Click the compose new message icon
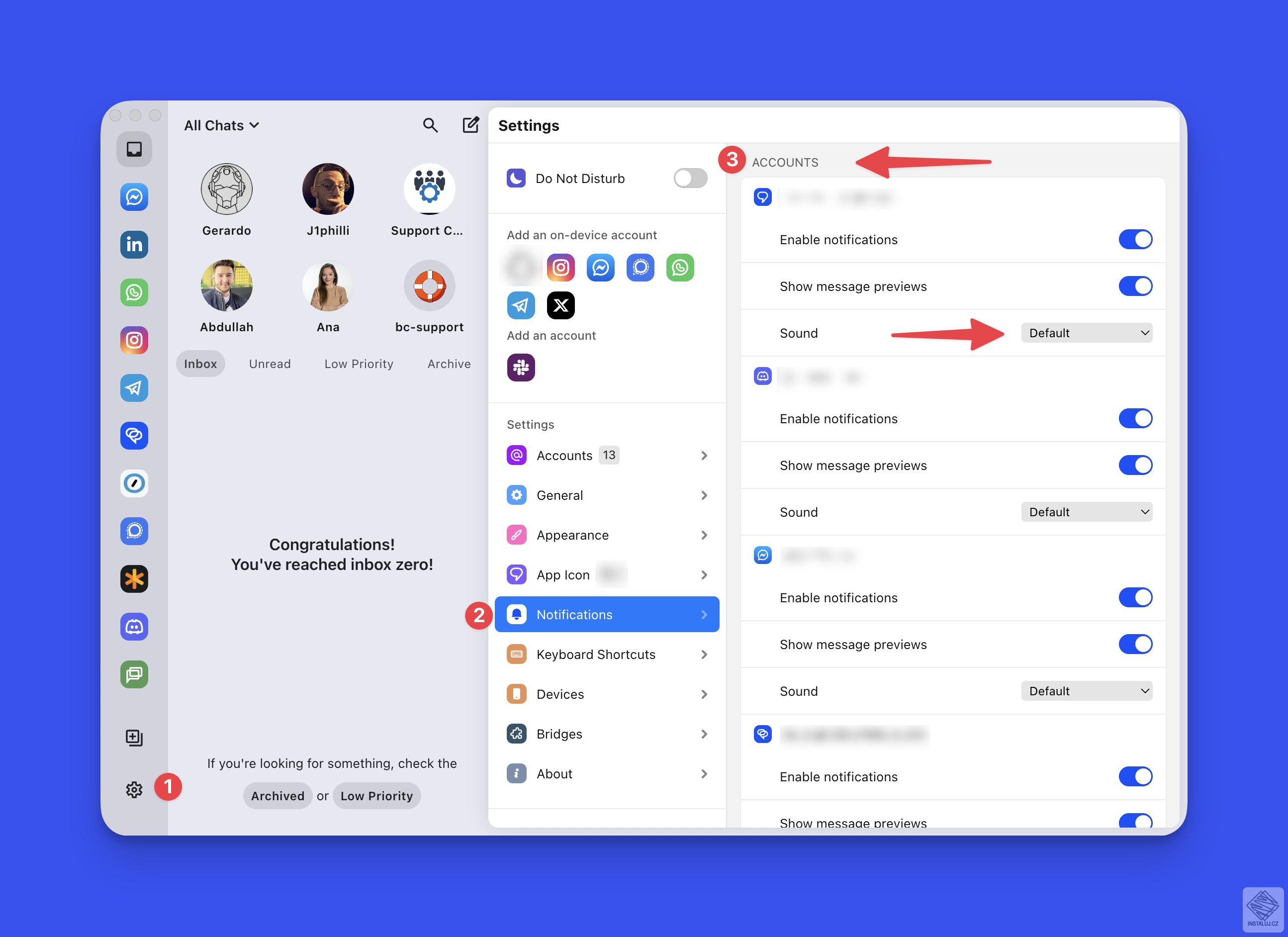 pyautogui.click(x=470, y=125)
